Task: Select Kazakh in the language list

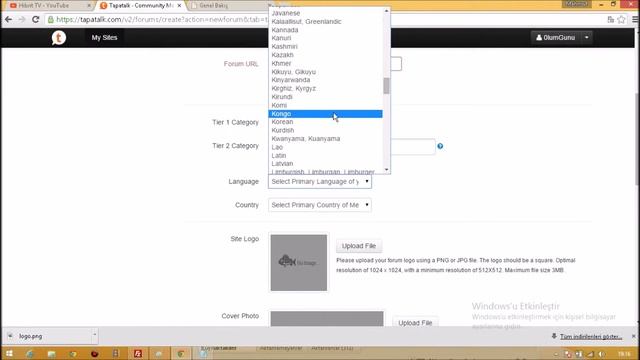Action: pyautogui.click(x=325, y=55)
